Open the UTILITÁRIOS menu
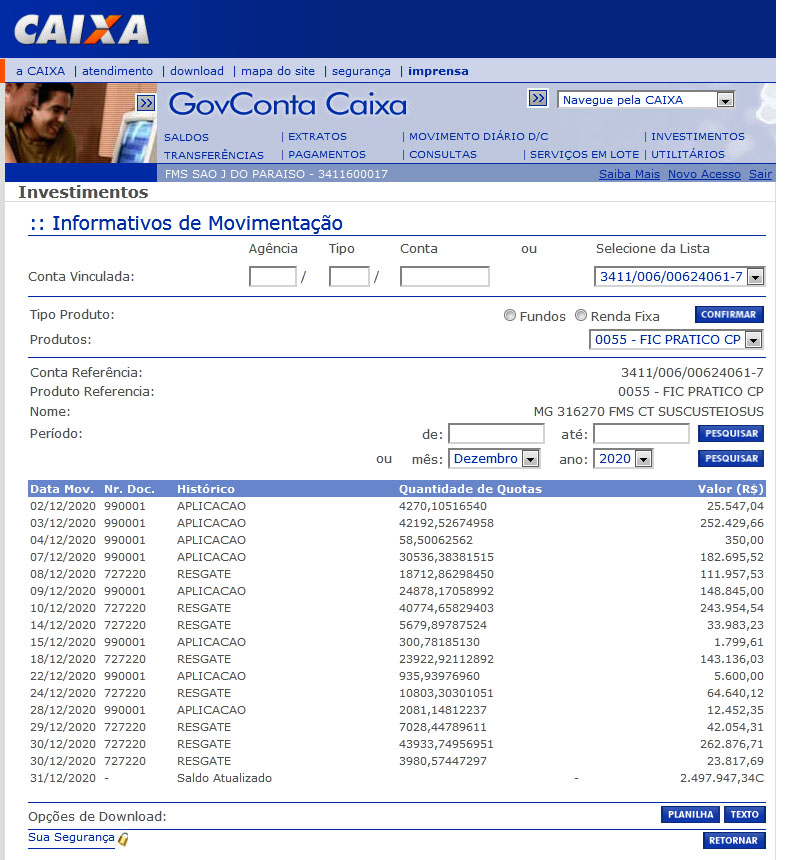Screen dimensions: 793x860 [x=688, y=155]
